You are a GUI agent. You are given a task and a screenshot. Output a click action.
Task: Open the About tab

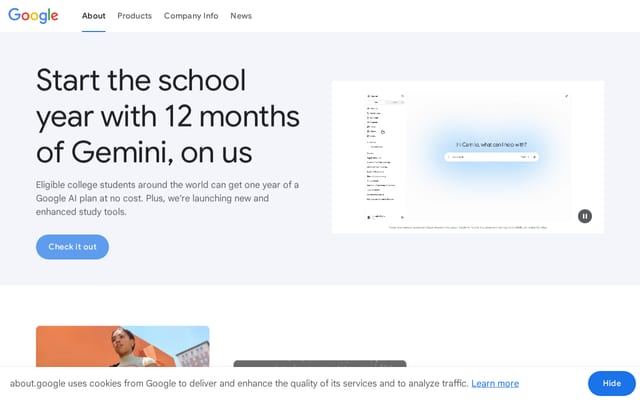point(93,16)
